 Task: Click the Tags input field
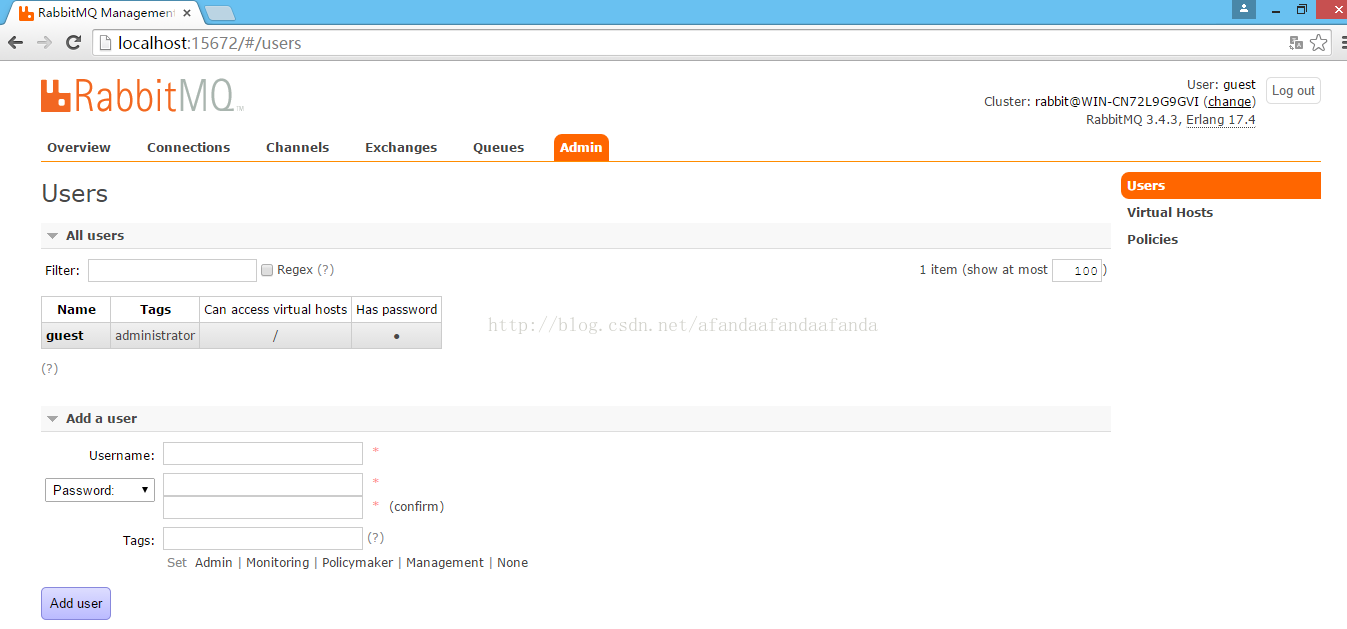(263, 539)
